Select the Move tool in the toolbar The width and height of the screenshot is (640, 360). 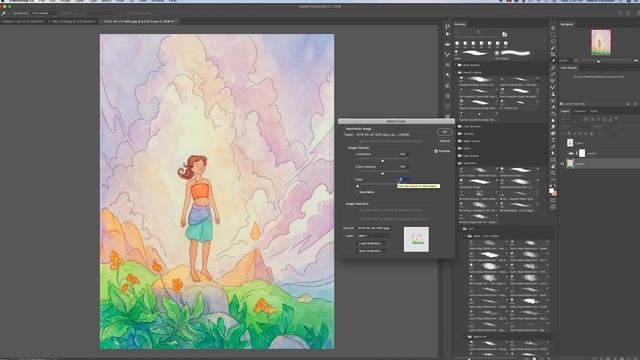553,28
